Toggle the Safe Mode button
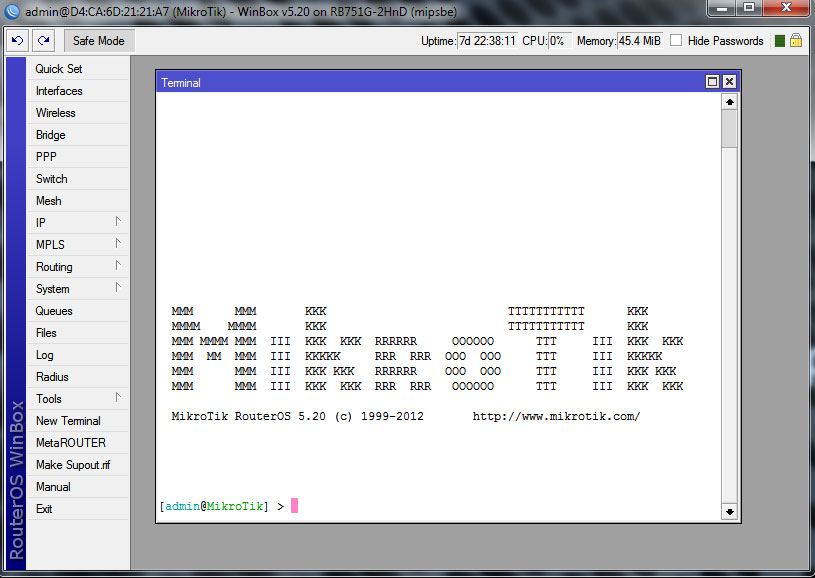815x578 pixels. point(99,41)
